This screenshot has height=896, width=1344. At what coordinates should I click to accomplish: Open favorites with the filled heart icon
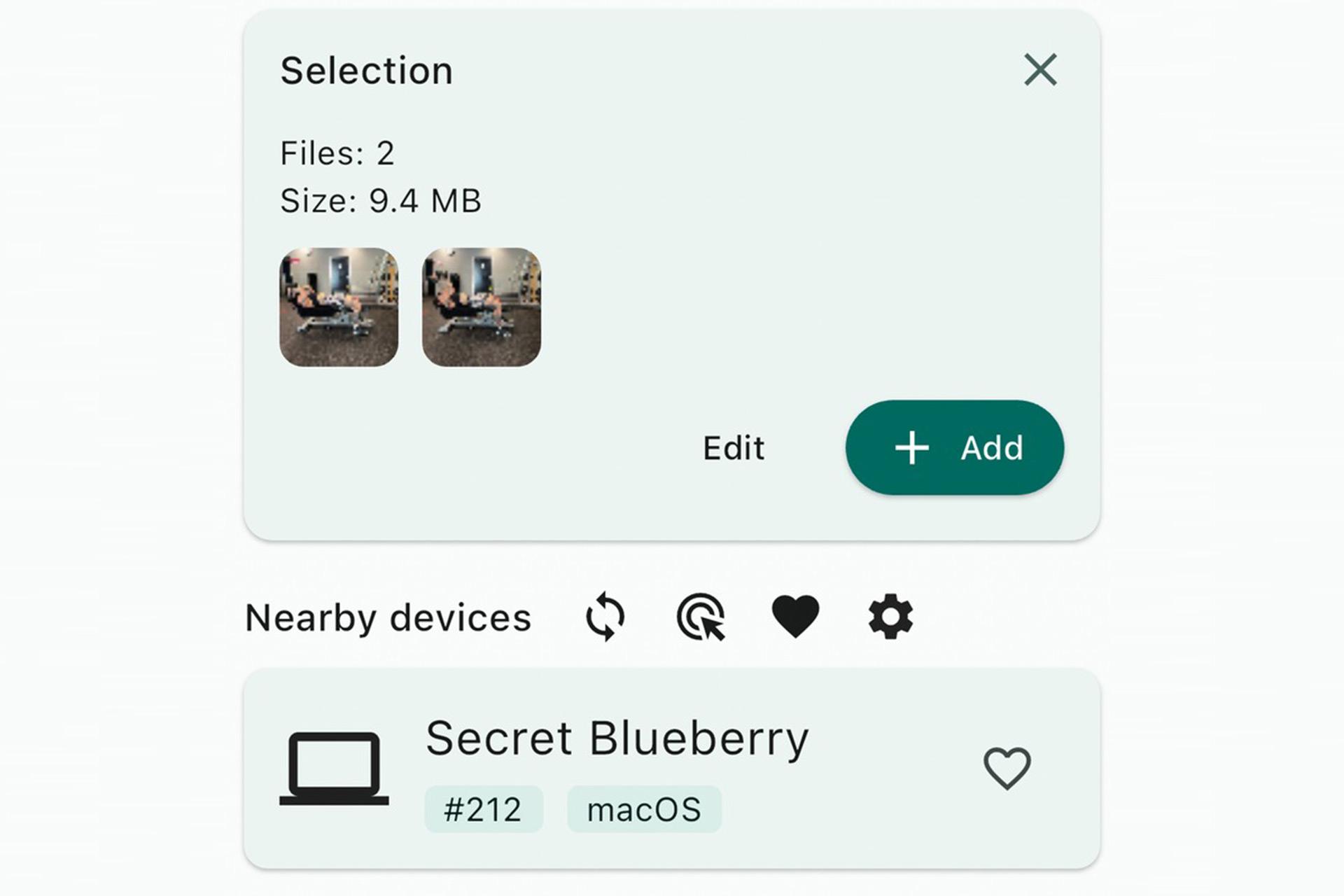[795, 616]
